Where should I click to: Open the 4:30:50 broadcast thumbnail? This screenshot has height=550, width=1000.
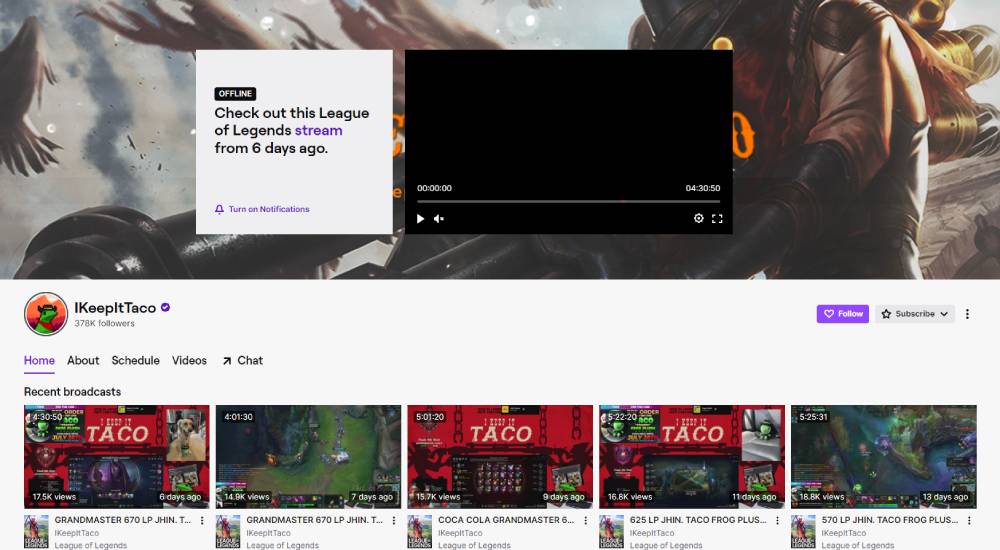pyautogui.click(x=117, y=457)
